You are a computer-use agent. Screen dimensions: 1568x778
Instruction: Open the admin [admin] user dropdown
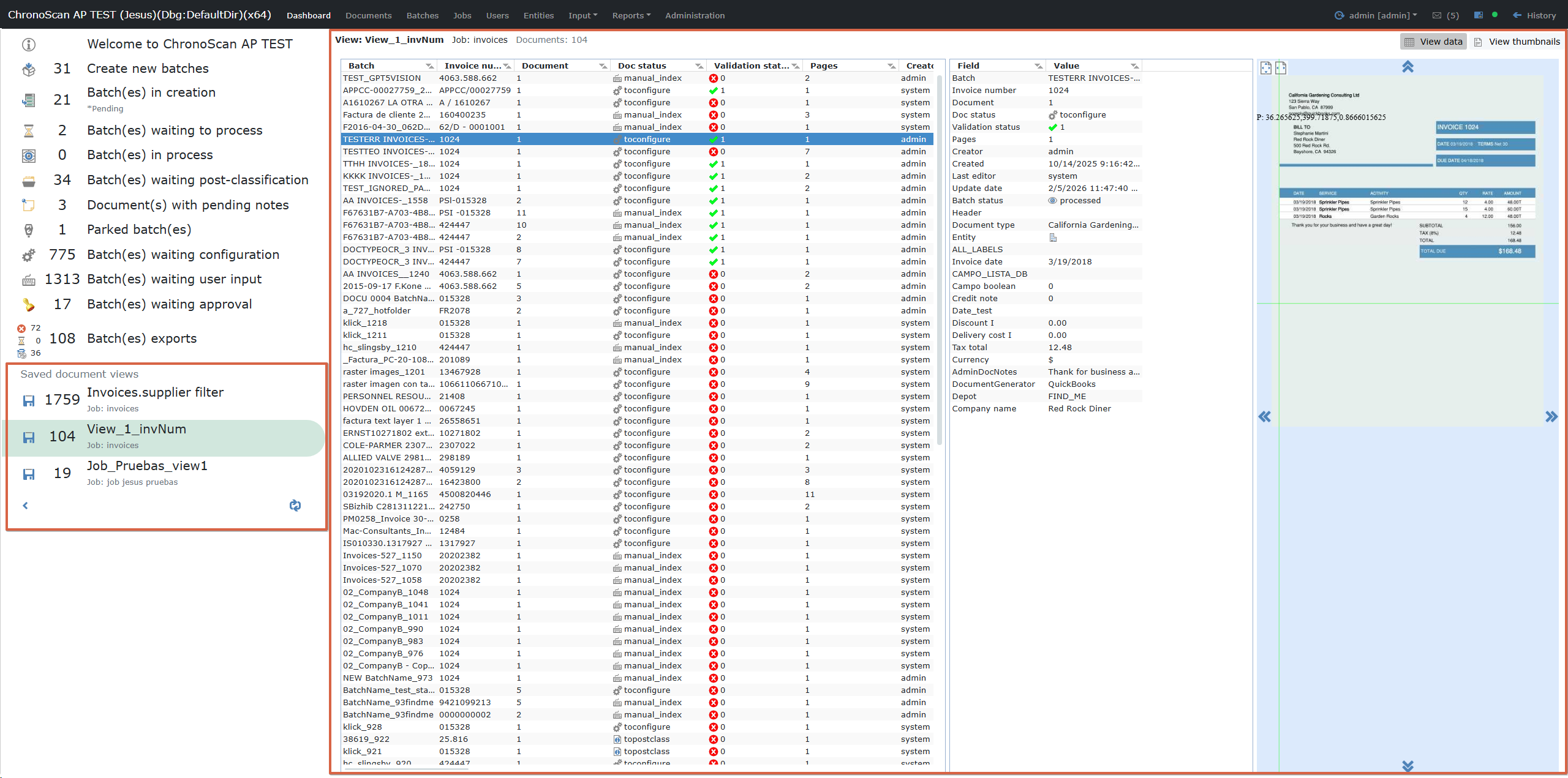tap(1378, 15)
